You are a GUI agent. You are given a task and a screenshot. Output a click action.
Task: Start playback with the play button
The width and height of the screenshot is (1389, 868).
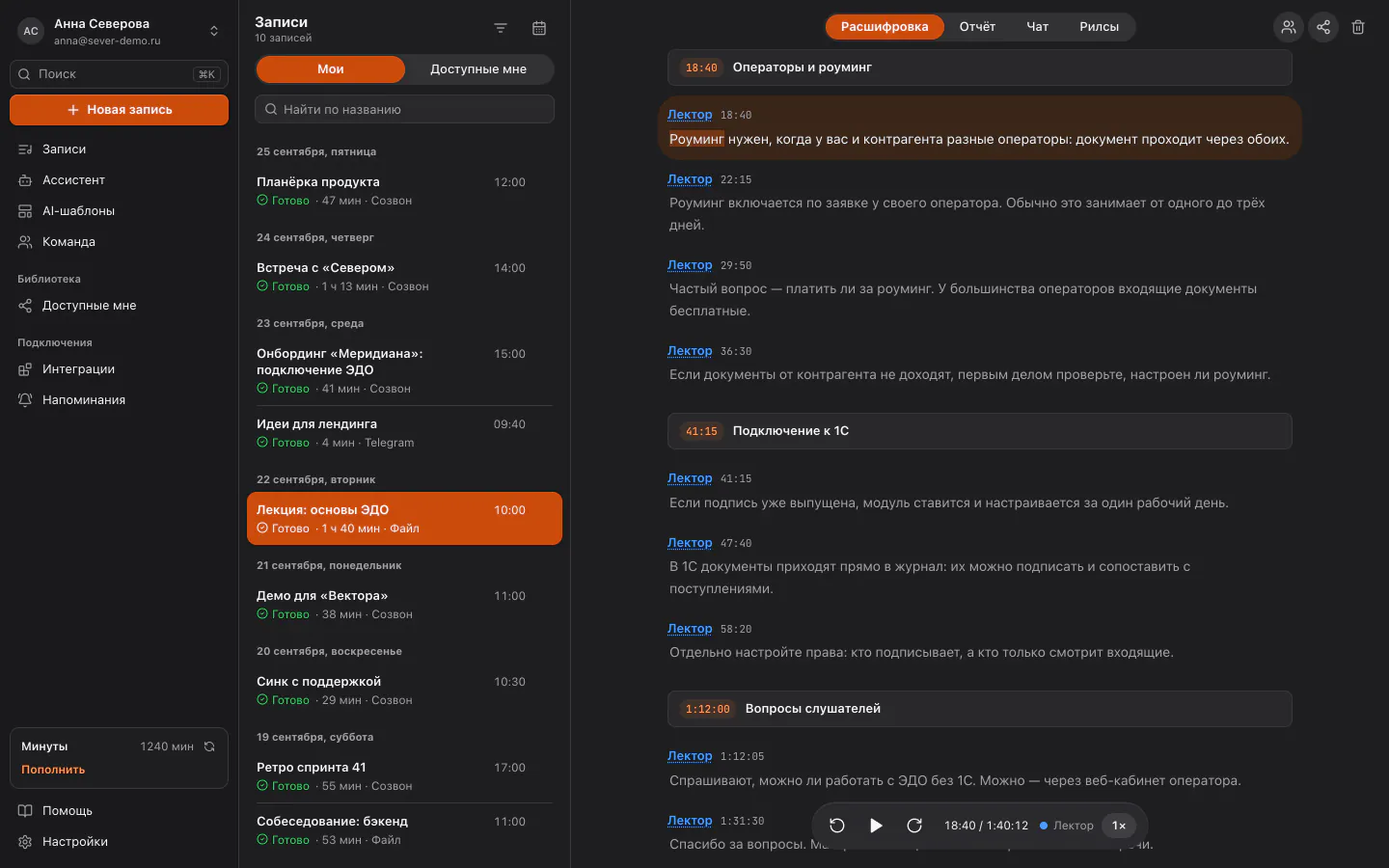[x=876, y=826]
